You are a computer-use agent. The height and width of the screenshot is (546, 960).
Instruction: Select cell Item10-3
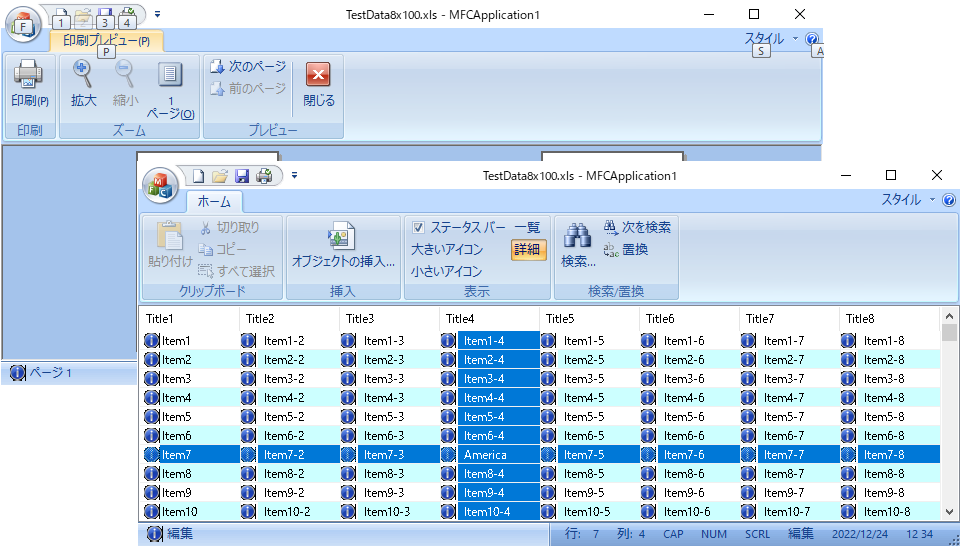coord(387,512)
